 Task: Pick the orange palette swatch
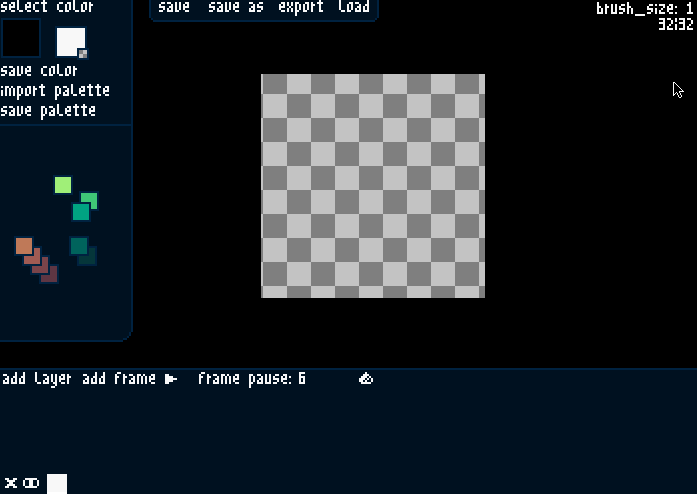point(24,245)
